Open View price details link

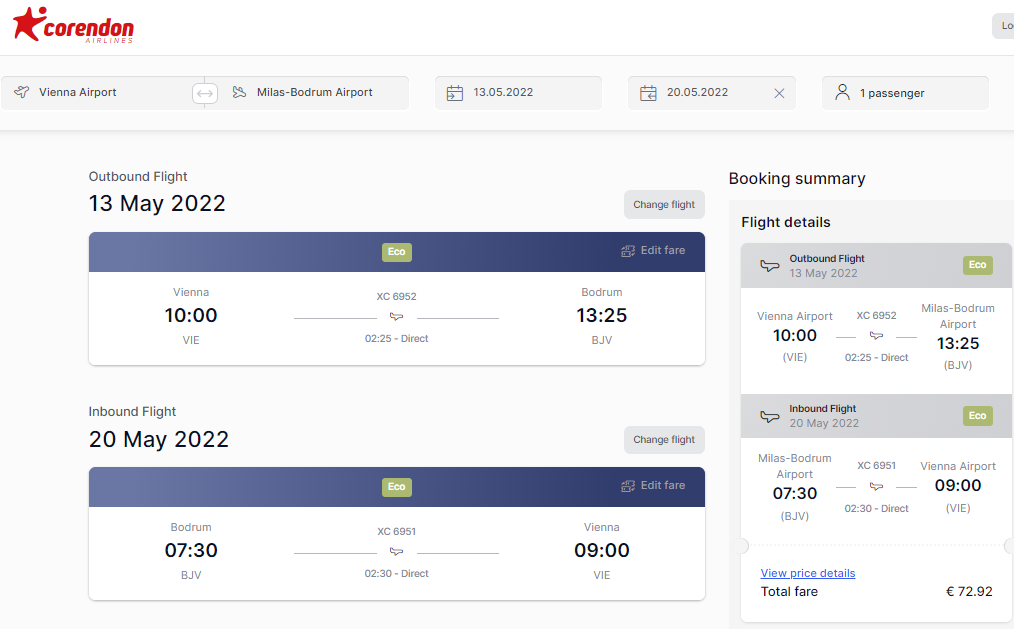(x=808, y=573)
